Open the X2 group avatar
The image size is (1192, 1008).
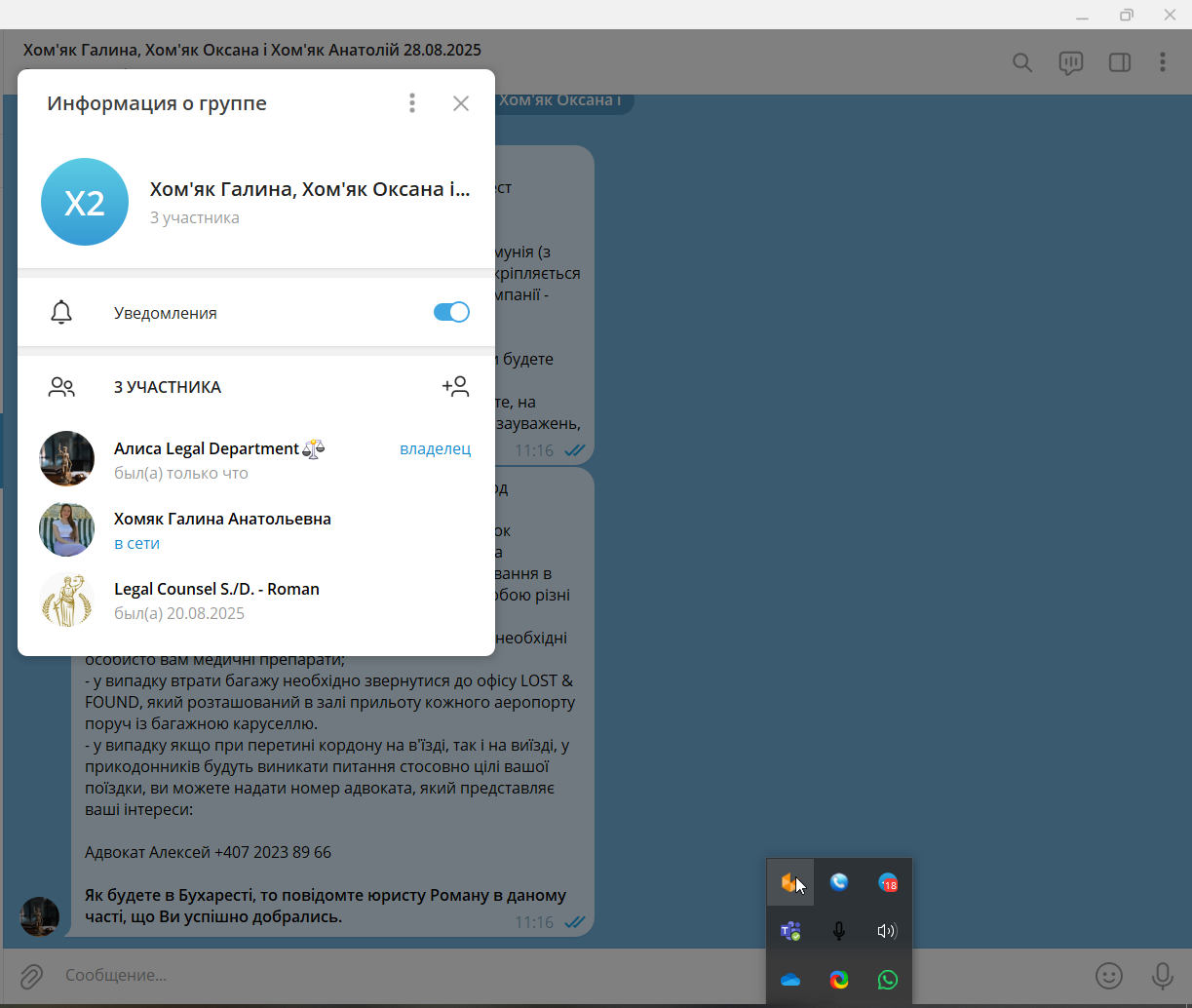pyautogui.click(x=85, y=202)
